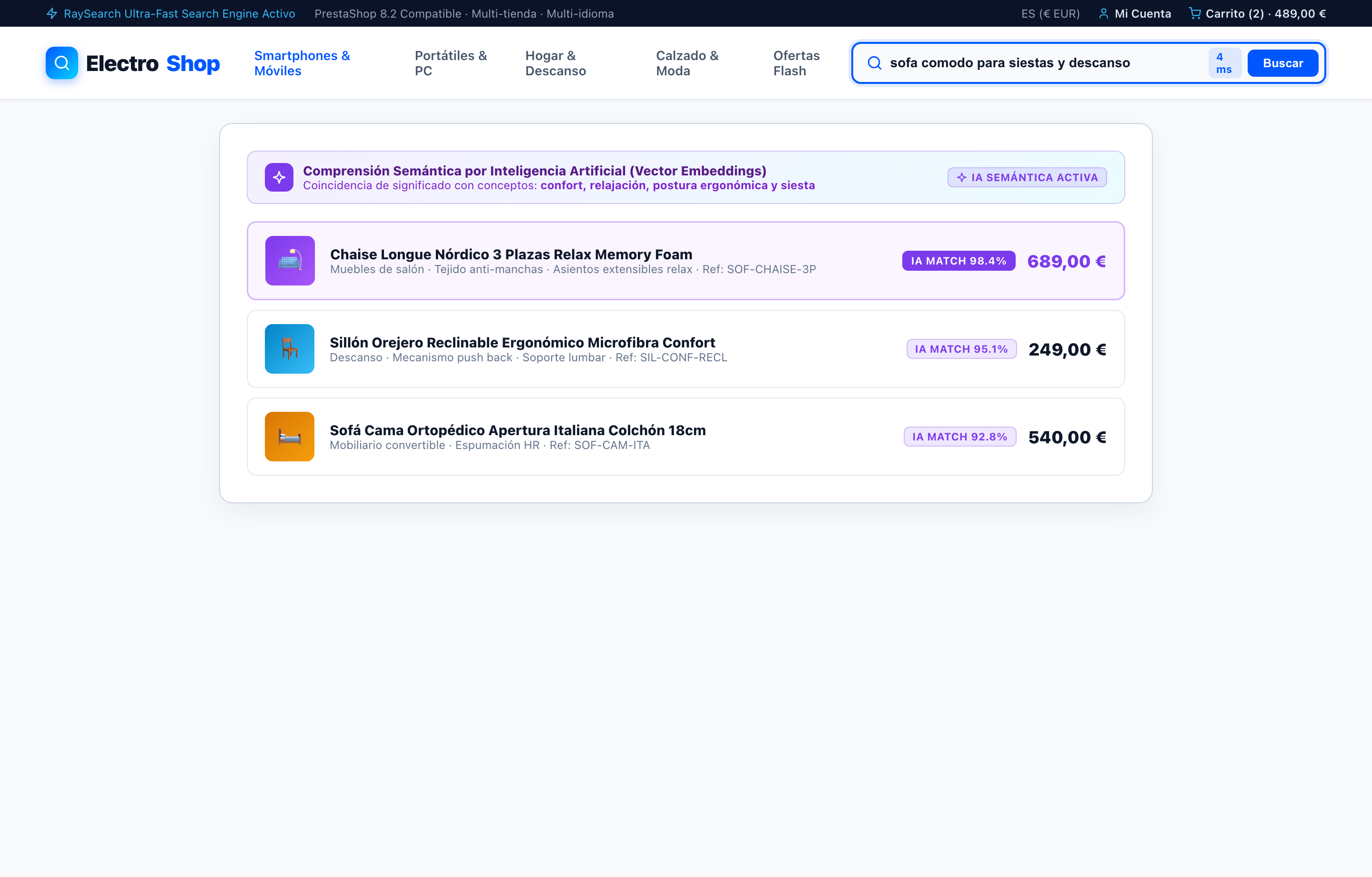Open ES (€ EUR) language currency selector
Viewport: 1372px width, 877px height.
(x=1050, y=14)
